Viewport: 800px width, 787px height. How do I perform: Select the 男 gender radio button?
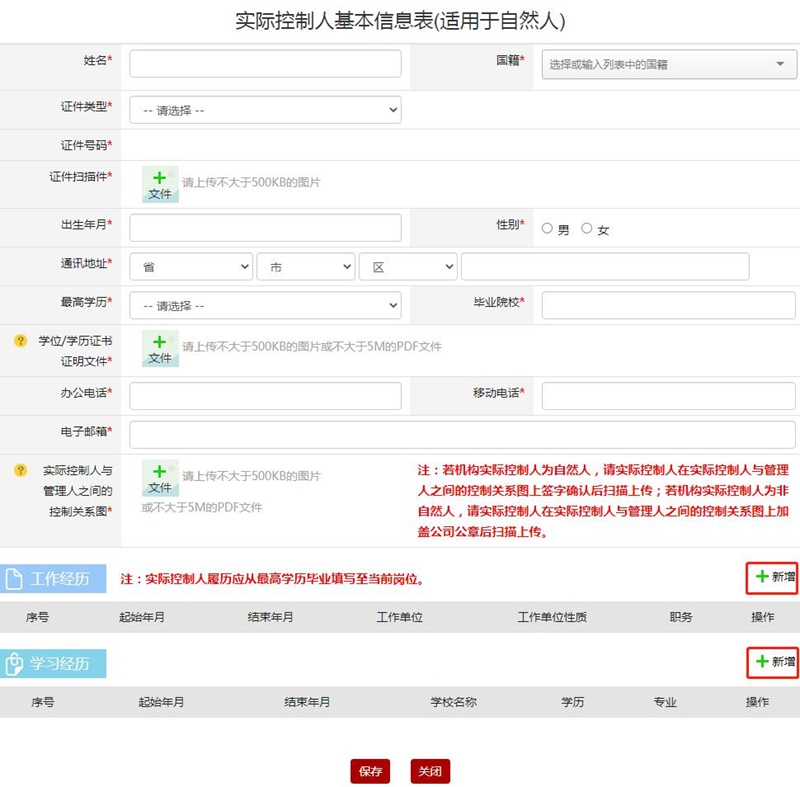point(547,229)
